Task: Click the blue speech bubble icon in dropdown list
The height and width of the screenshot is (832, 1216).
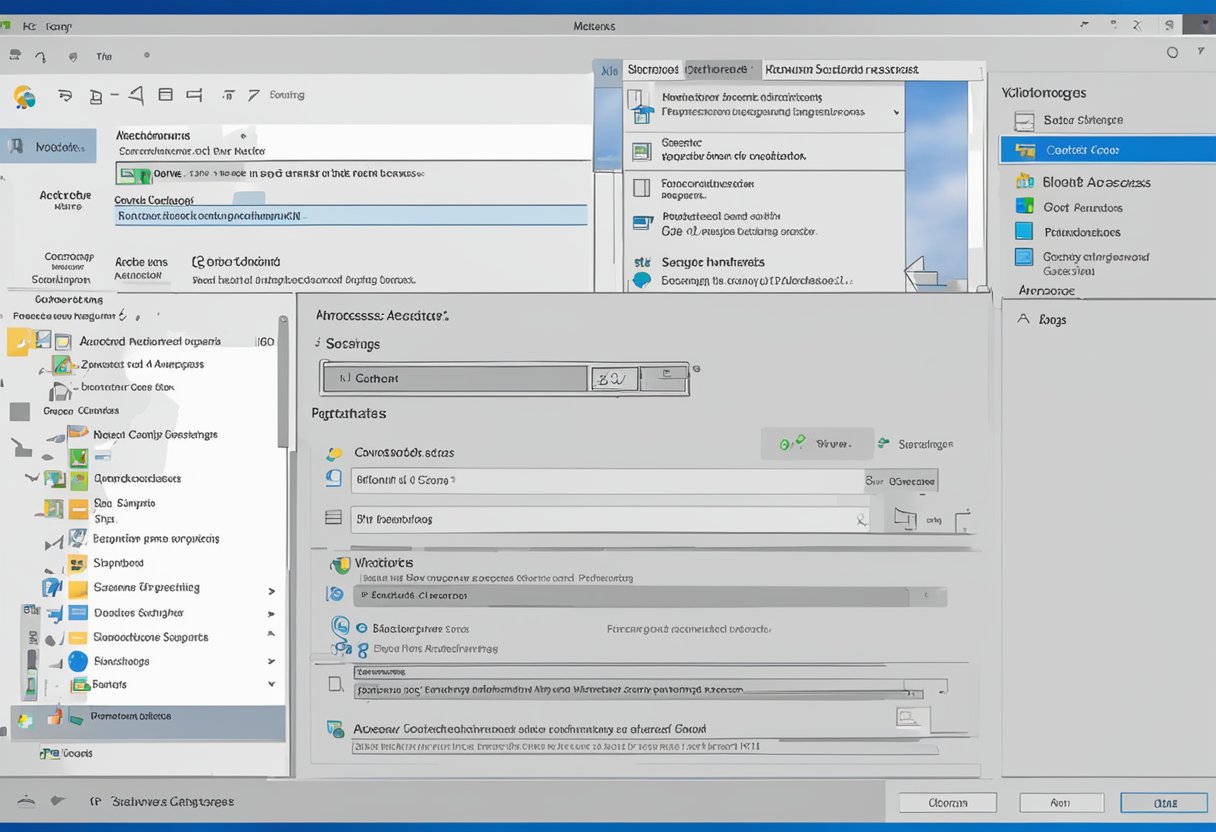Action: pos(641,281)
